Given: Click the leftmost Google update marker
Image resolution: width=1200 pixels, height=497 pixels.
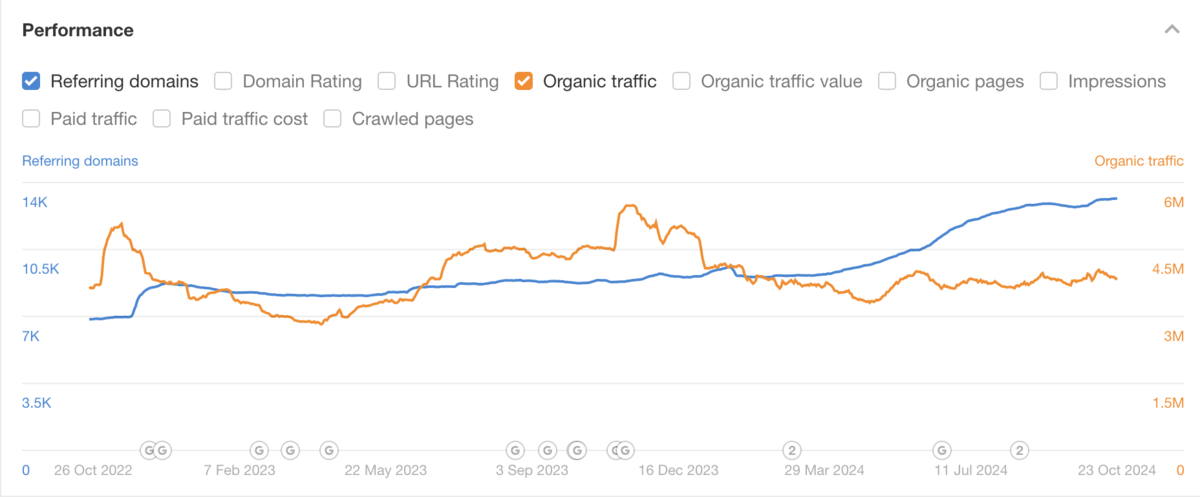Looking at the screenshot, I should tap(148, 450).
